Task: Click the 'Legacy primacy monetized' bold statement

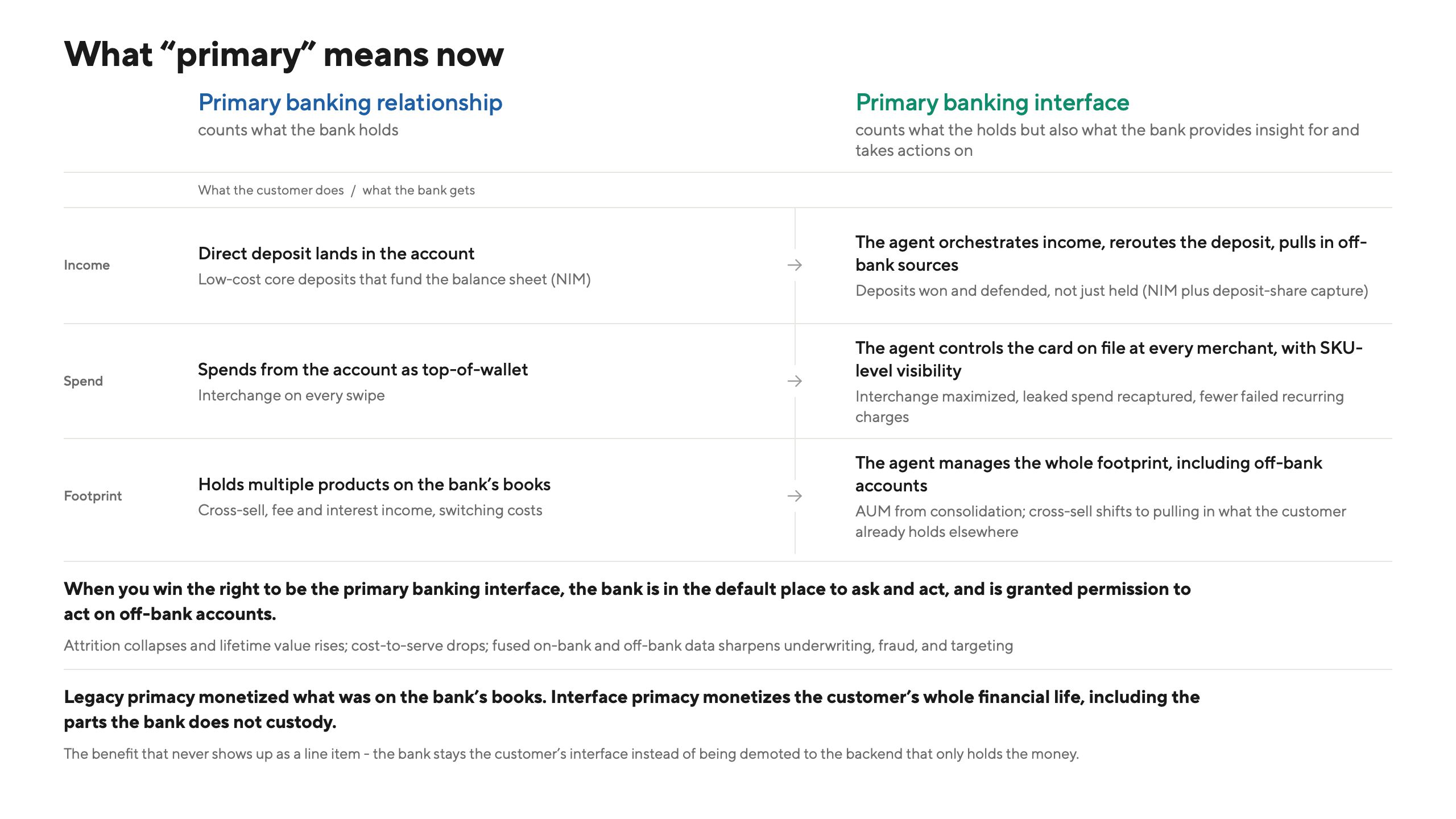Action: point(632,709)
